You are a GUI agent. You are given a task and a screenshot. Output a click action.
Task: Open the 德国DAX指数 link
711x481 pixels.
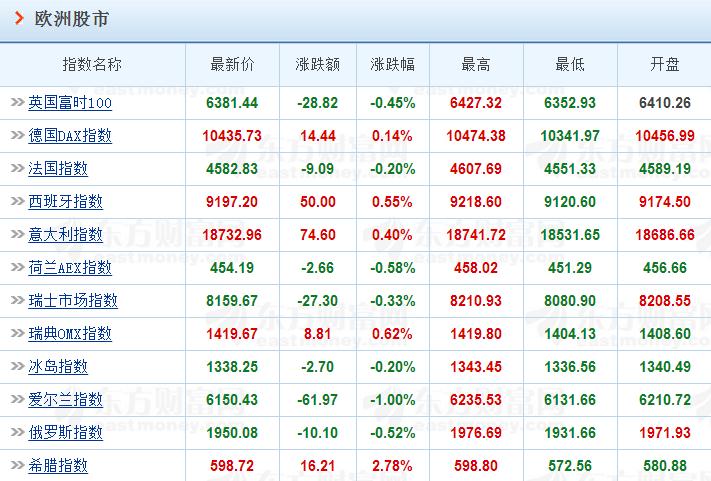(x=70, y=136)
